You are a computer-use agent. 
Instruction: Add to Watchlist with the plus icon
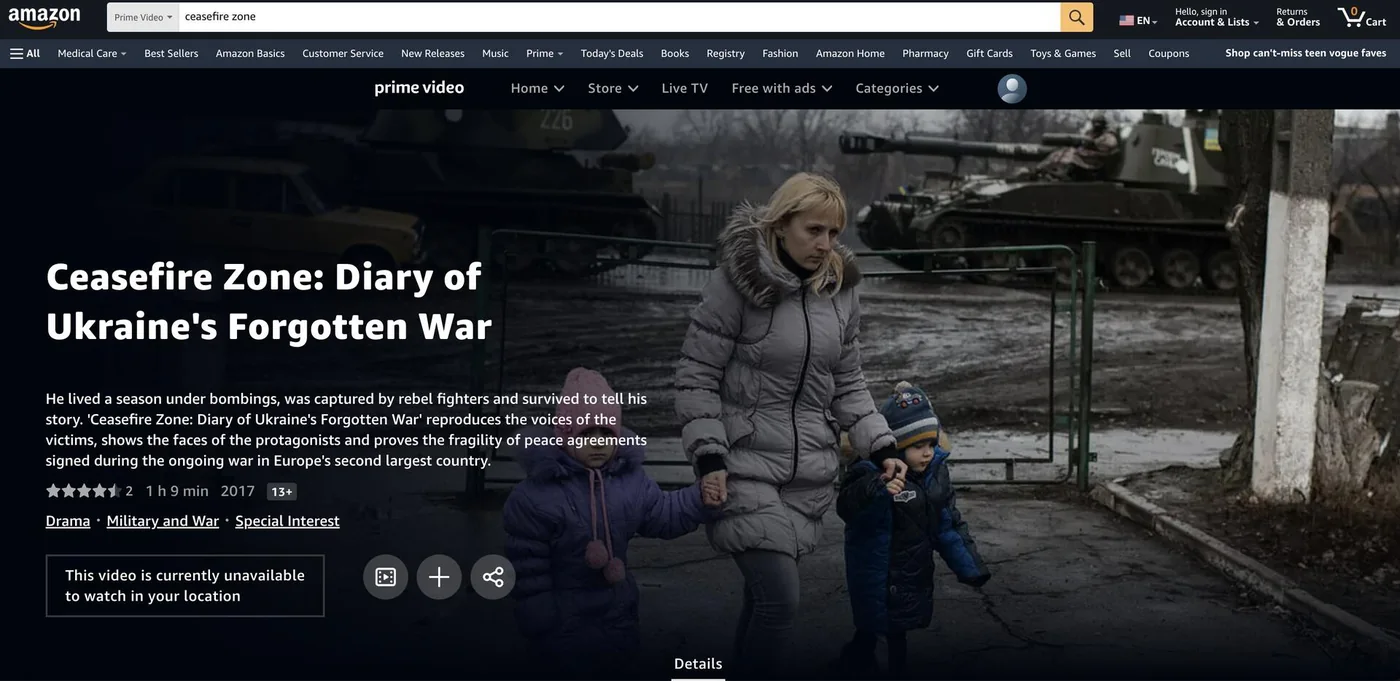(439, 577)
